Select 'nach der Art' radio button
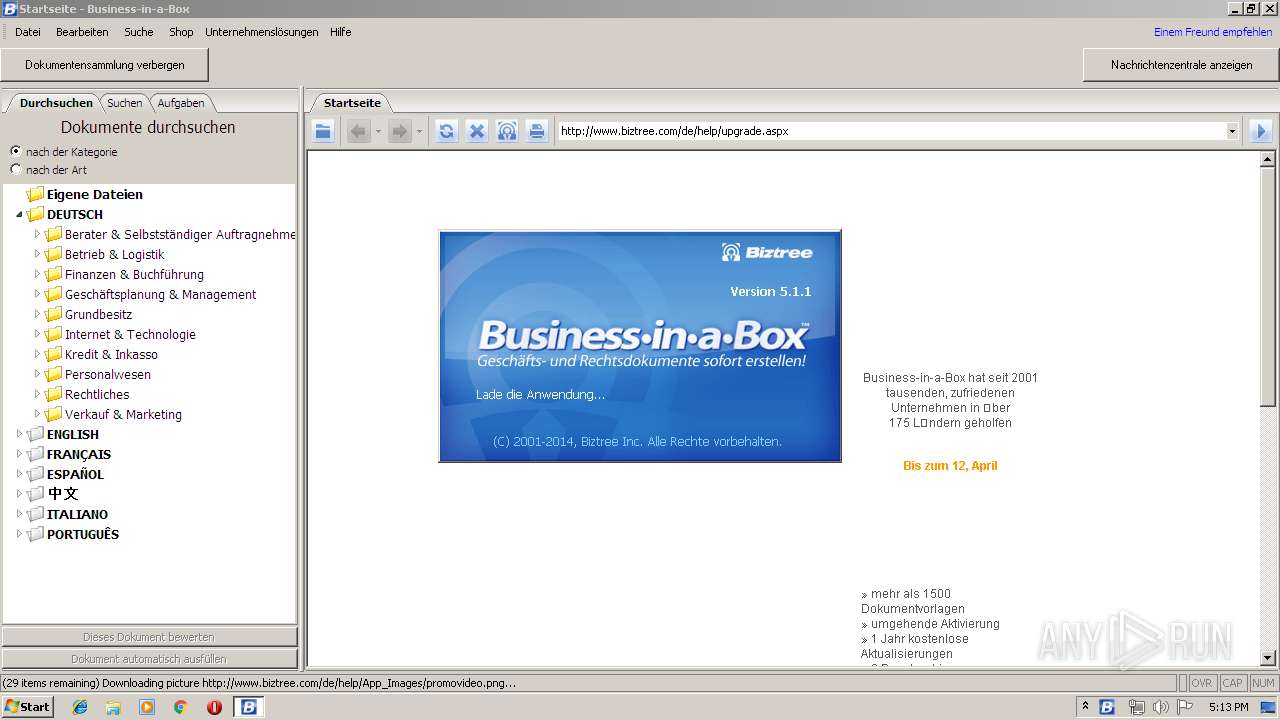This screenshot has width=1280, height=720. pyautogui.click(x=15, y=169)
